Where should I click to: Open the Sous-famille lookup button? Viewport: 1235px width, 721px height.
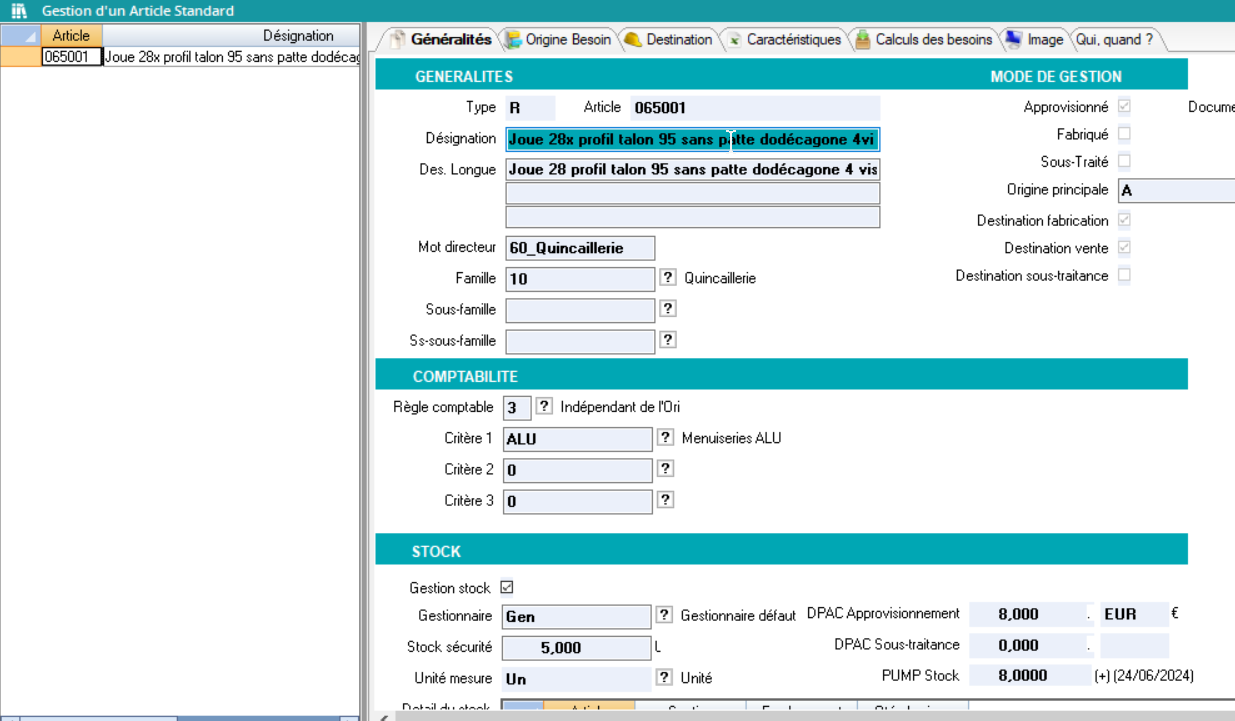[x=668, y=309]
